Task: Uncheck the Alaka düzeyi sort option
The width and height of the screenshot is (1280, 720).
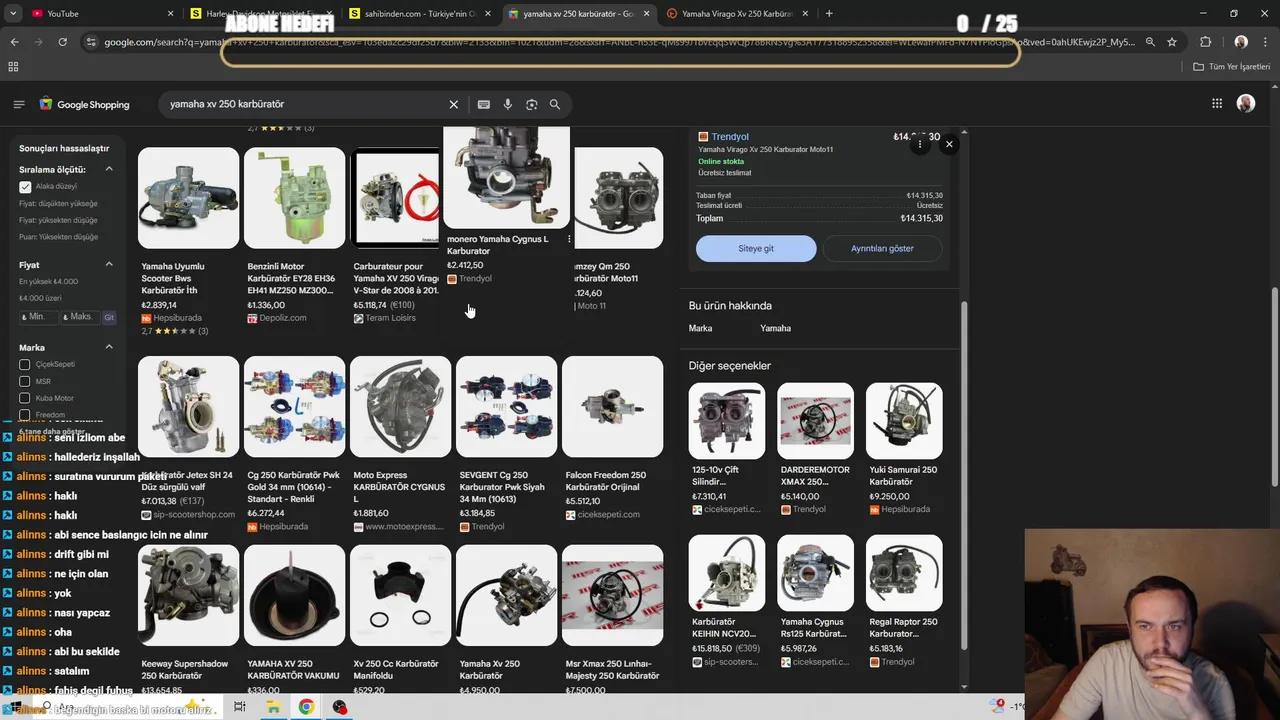Action: [25, 187]
